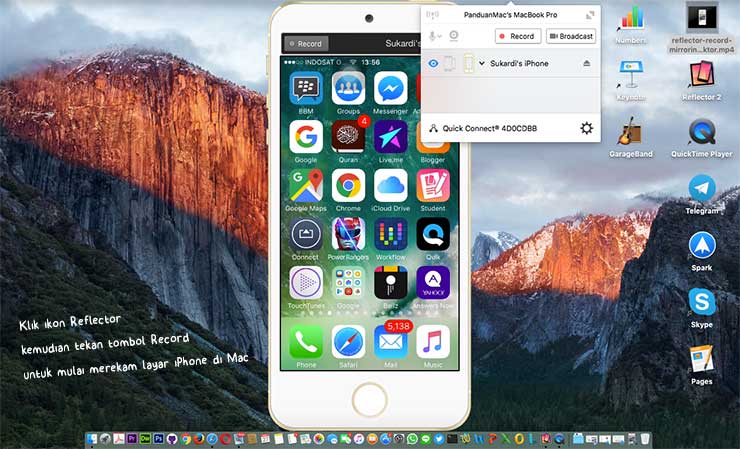This screenshot has width=740, height=449.
Task: Open Chrome in the macOS Dock
Action: point(185,439)
